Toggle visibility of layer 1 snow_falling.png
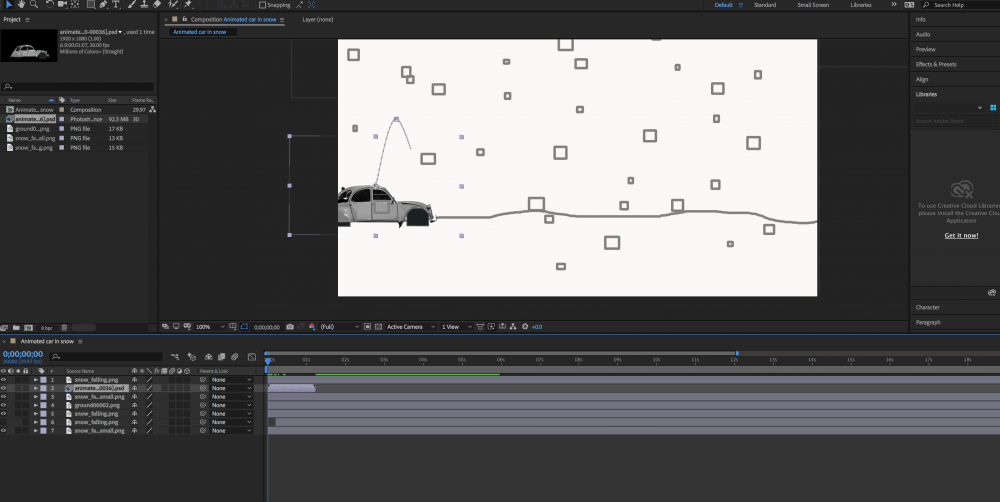The height and width of the screenshot is (502, 1000). [x=4, y=380]
